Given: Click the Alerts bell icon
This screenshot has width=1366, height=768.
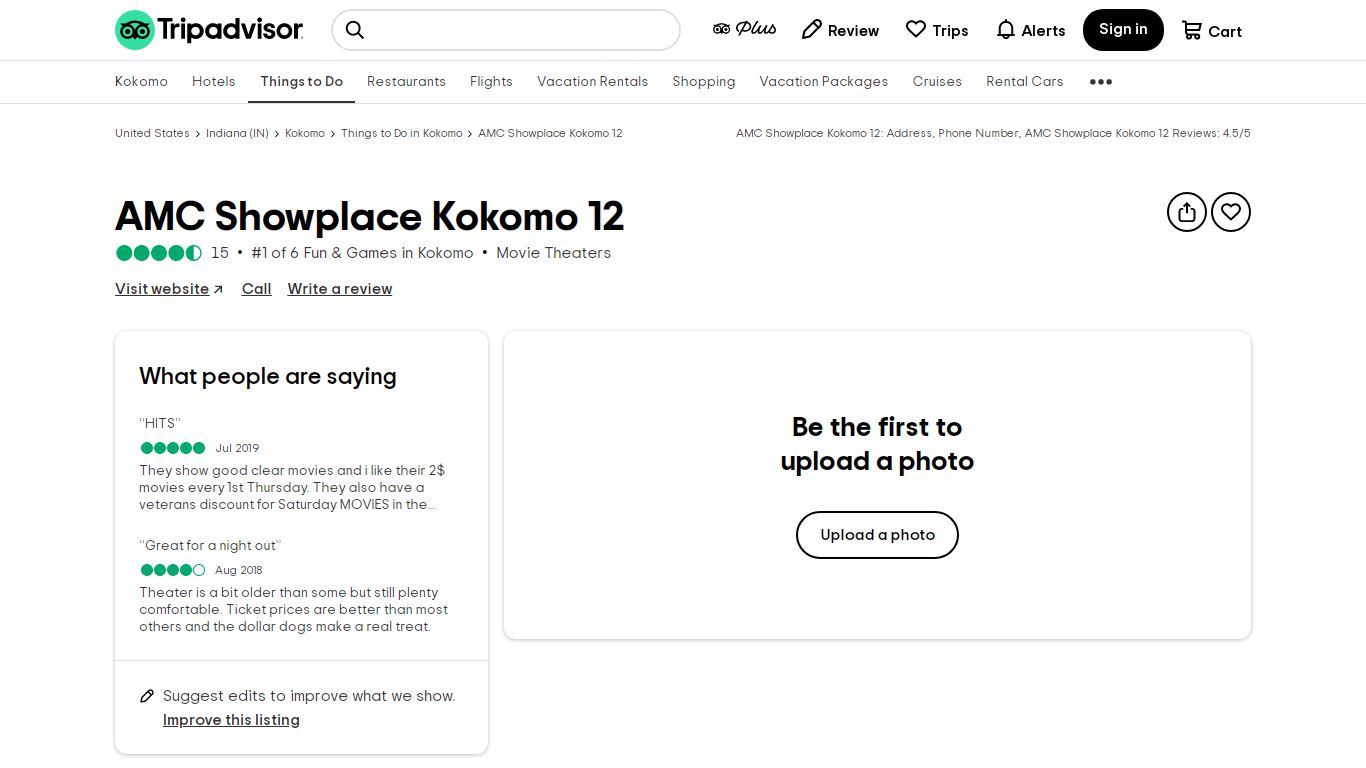Looking at the screenshot, I should pyautogui.click(x=1006, y=30).
